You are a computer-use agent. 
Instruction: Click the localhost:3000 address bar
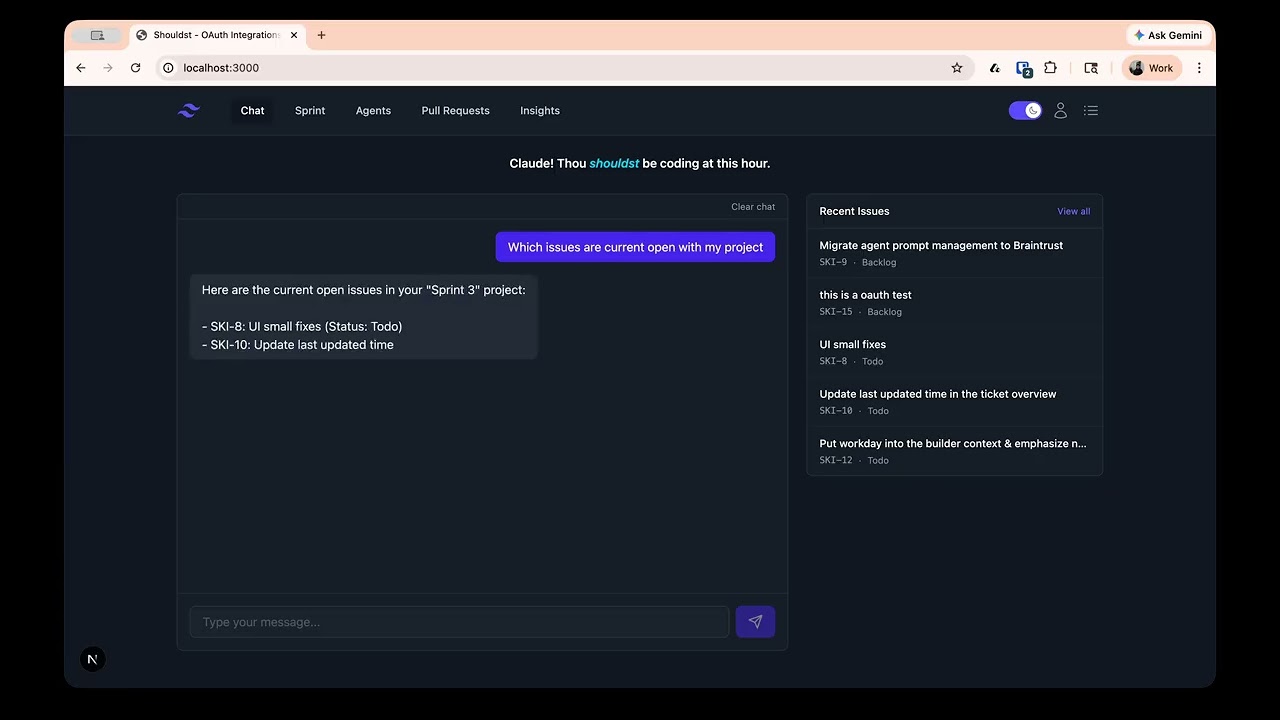[x=565, y=68]
